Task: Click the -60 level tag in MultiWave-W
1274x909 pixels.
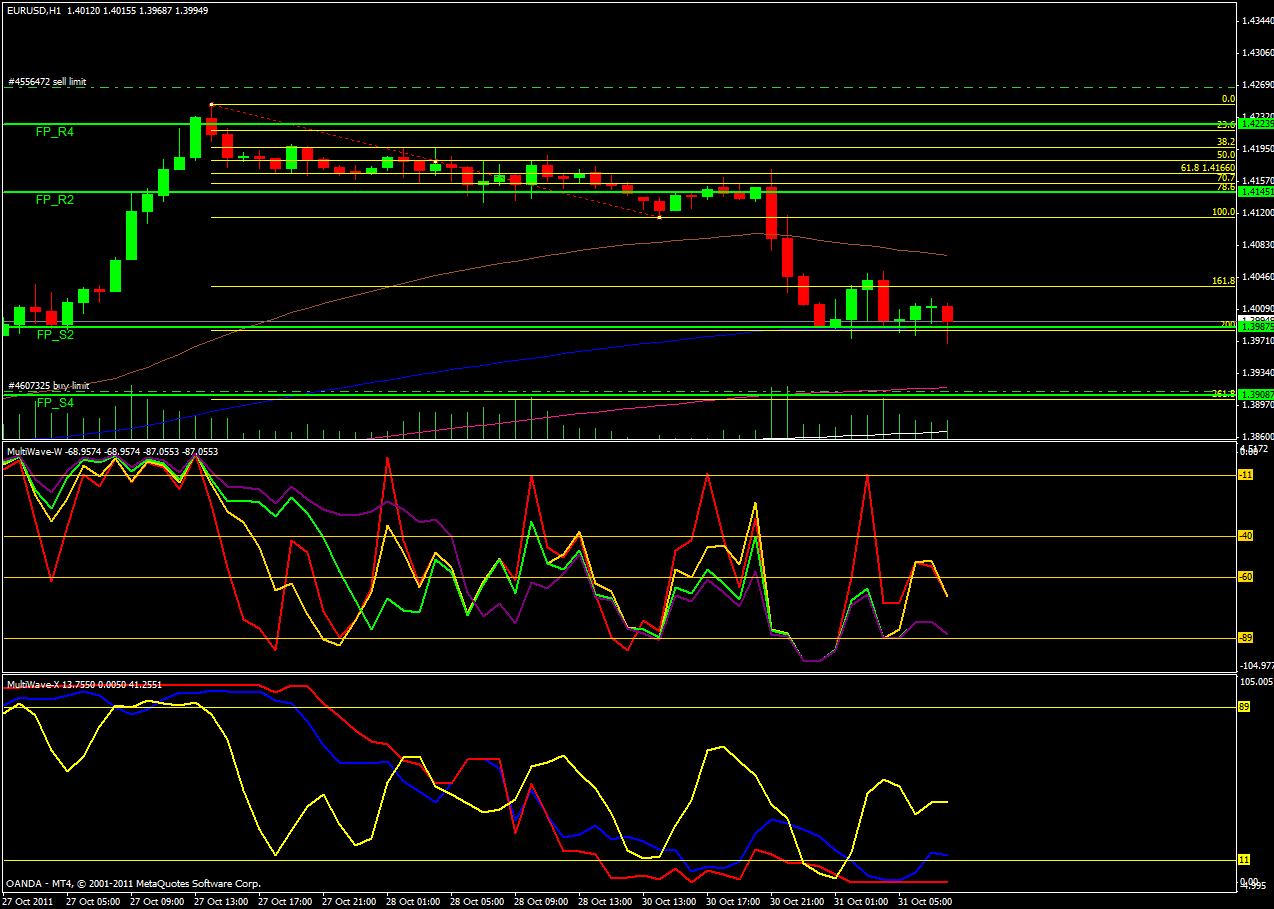Action: click(x=1246, y=577)
